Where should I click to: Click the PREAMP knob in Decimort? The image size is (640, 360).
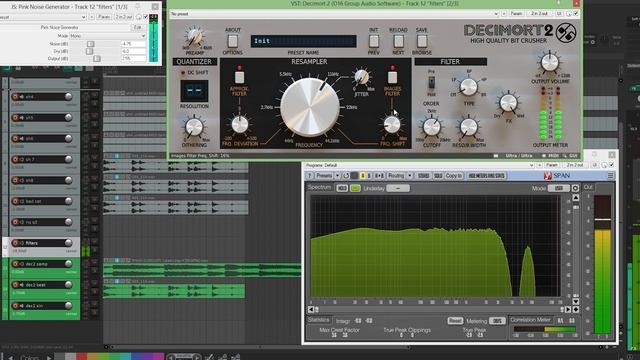tap(194, 37)
